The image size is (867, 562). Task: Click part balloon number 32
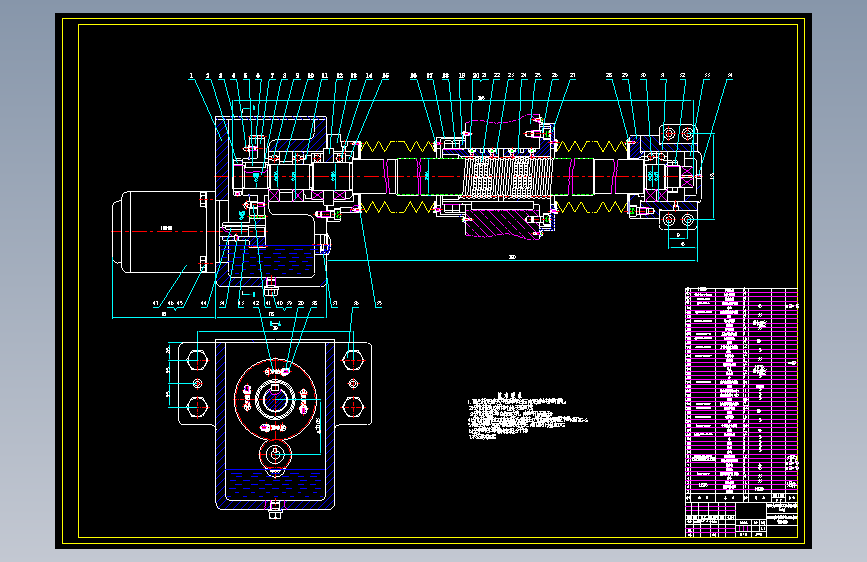(682, 76)
